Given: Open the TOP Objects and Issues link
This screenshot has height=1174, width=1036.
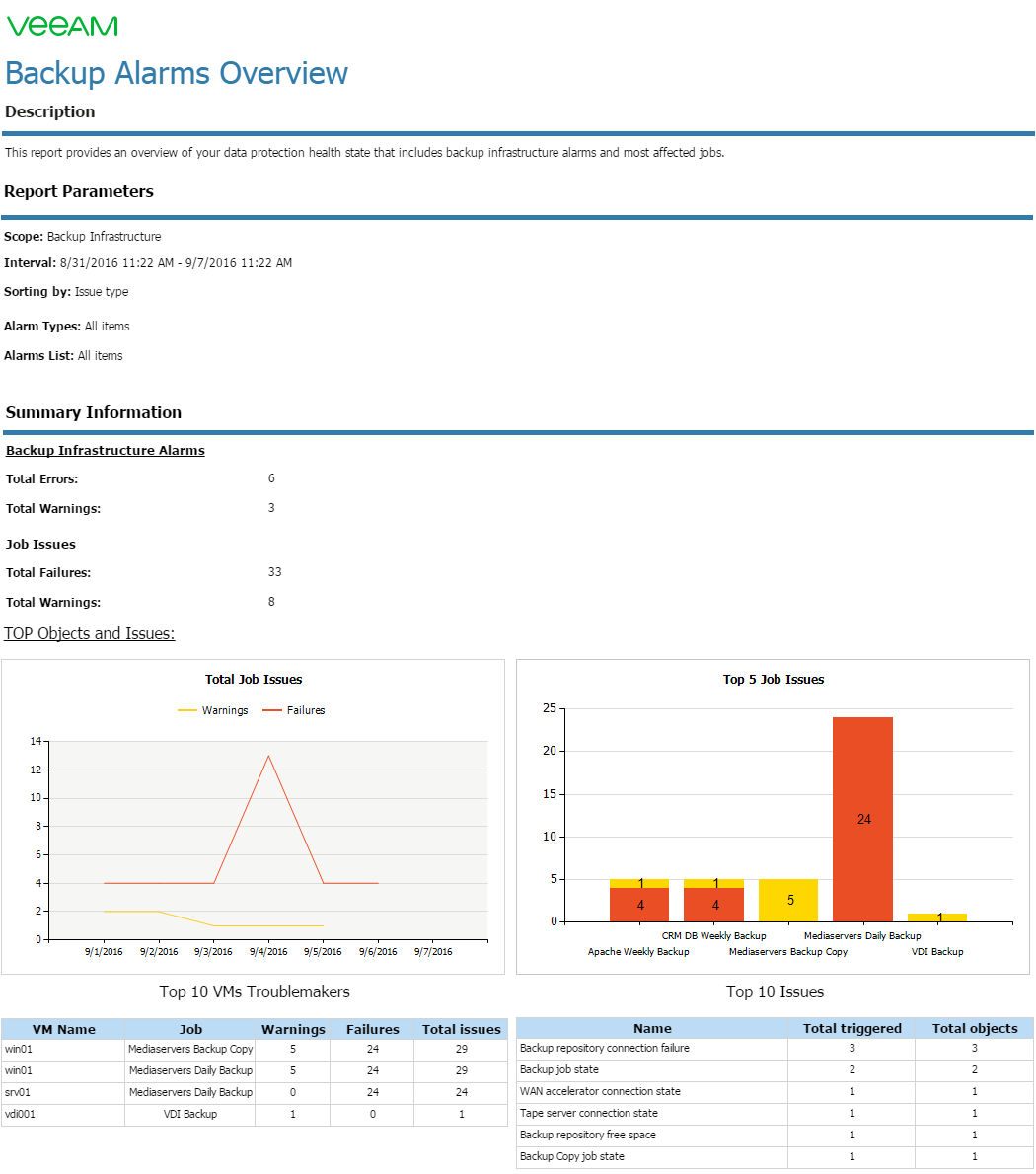Looking at the screenshot, I should tap(89, 633).
